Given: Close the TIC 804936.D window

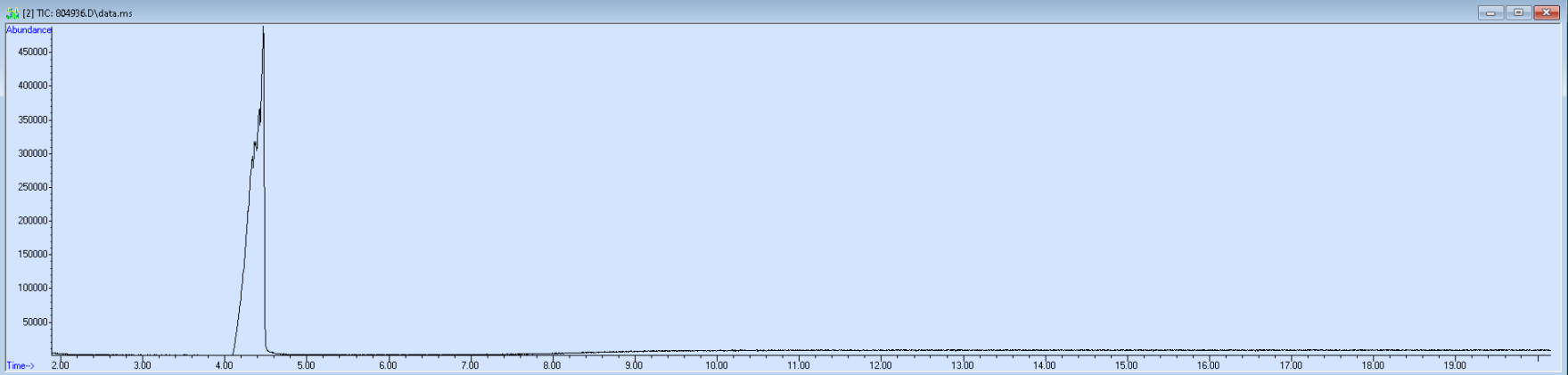Looking at the screenshot, I should pyautogui.click(x=1547, y=12).
